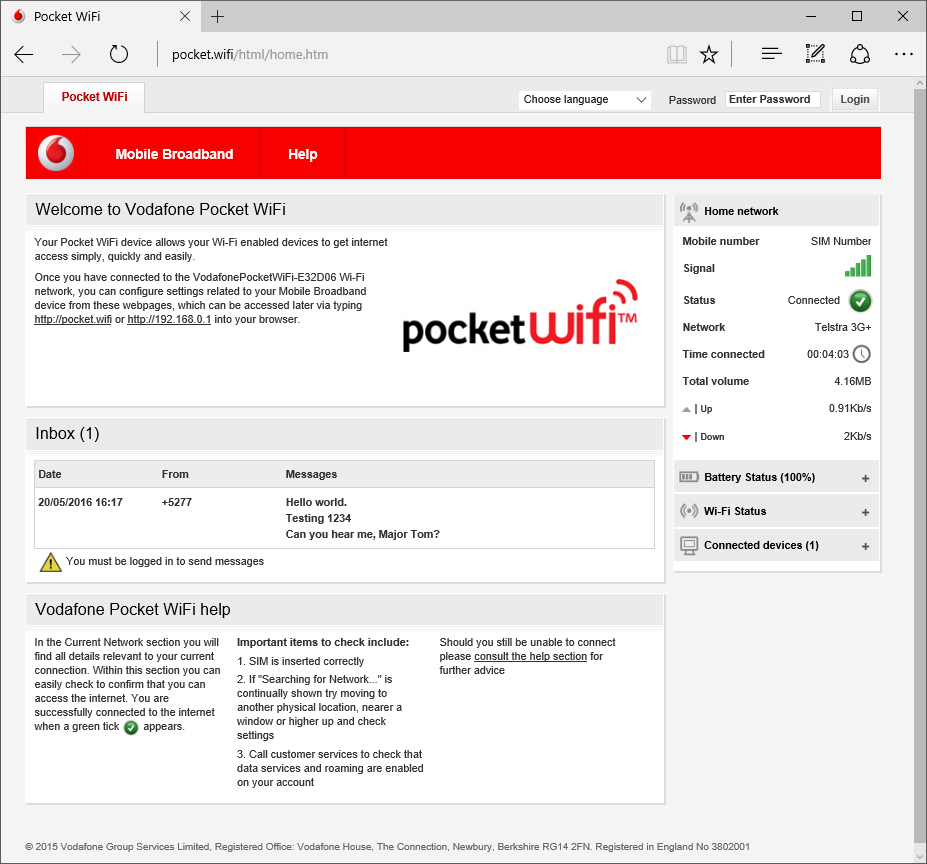Screen dimensions: 927x864
Task: Refresh the page with reload icon
Action: point(119,54)
